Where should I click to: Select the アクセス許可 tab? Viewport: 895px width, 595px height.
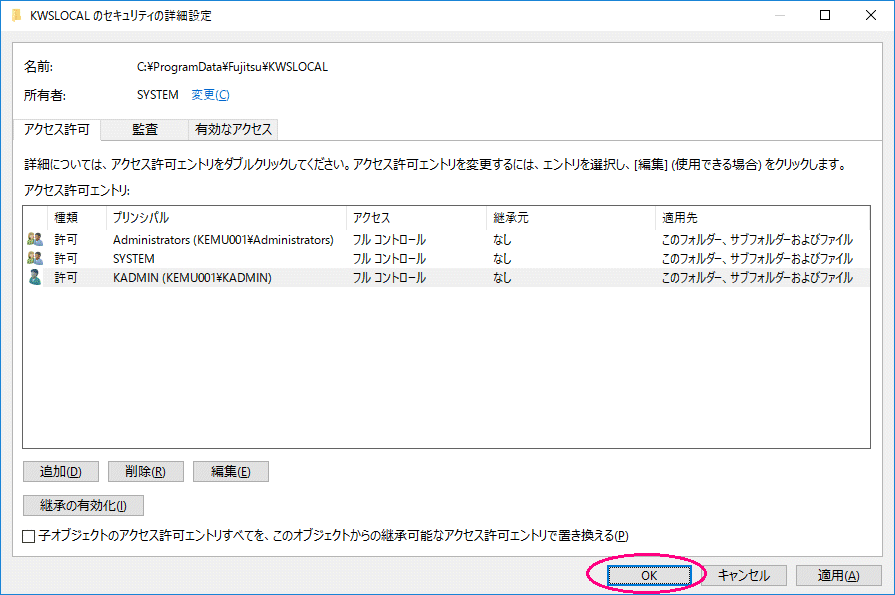[x=57, y=129]
